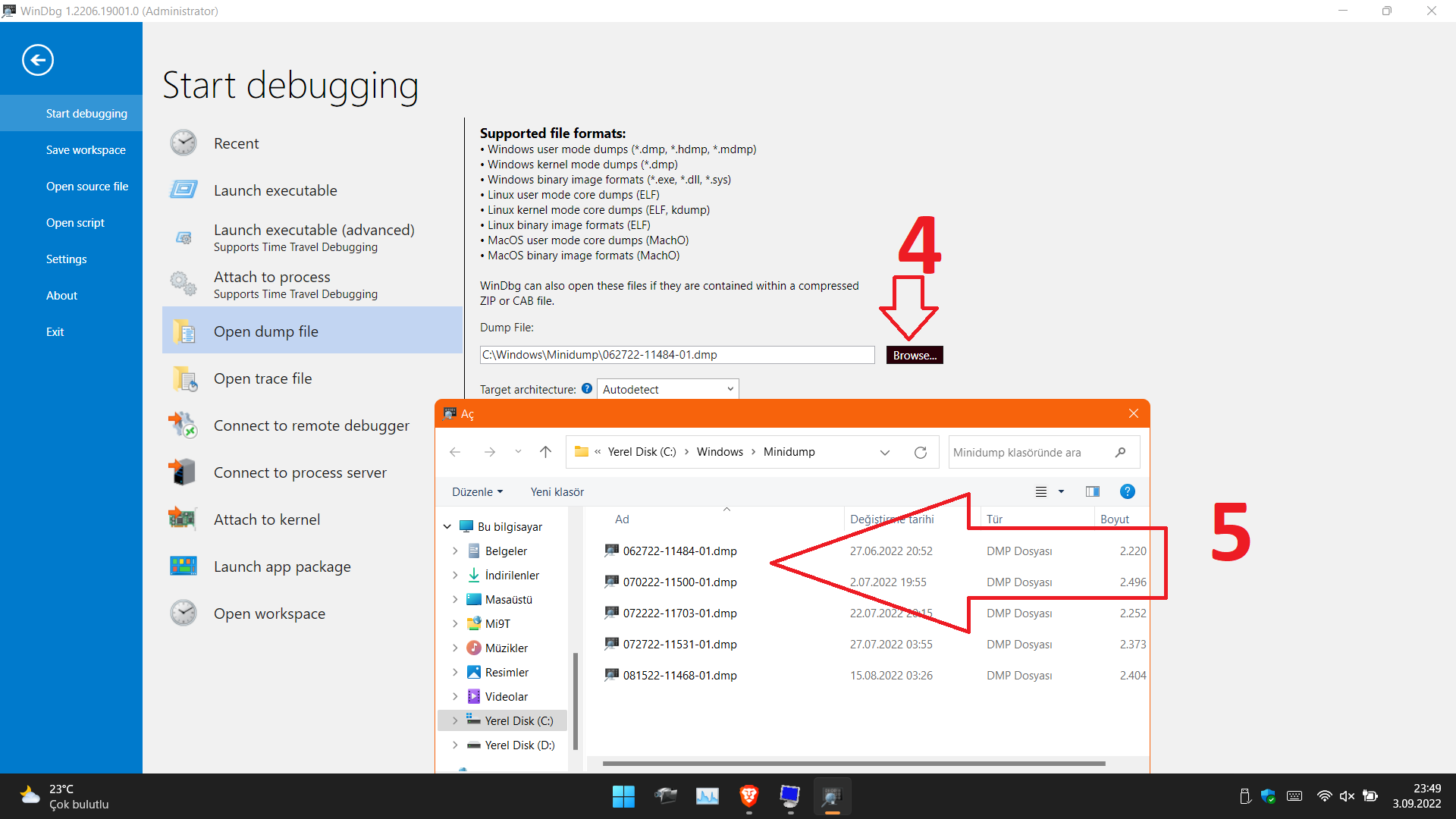Open Brave browser from taskbar
This screenshot has height=819, width=1456.
(x=748, y=796)
